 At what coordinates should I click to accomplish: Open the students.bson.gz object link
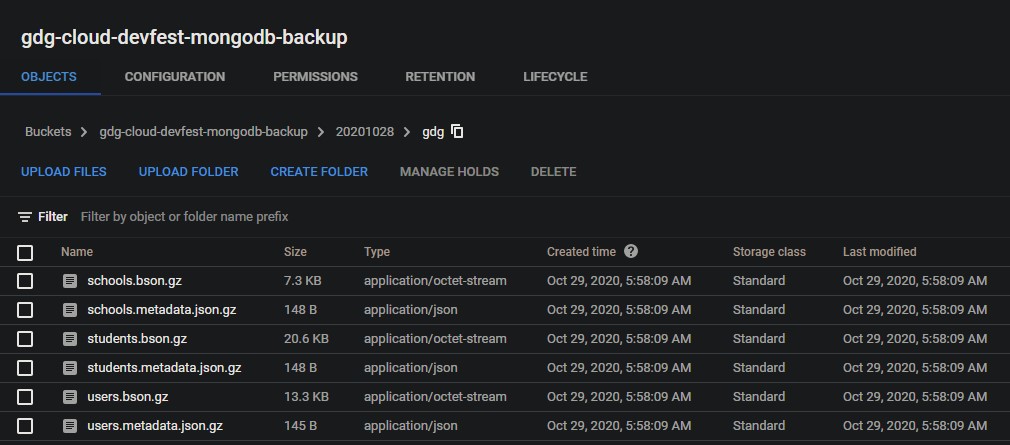[137, 339]
